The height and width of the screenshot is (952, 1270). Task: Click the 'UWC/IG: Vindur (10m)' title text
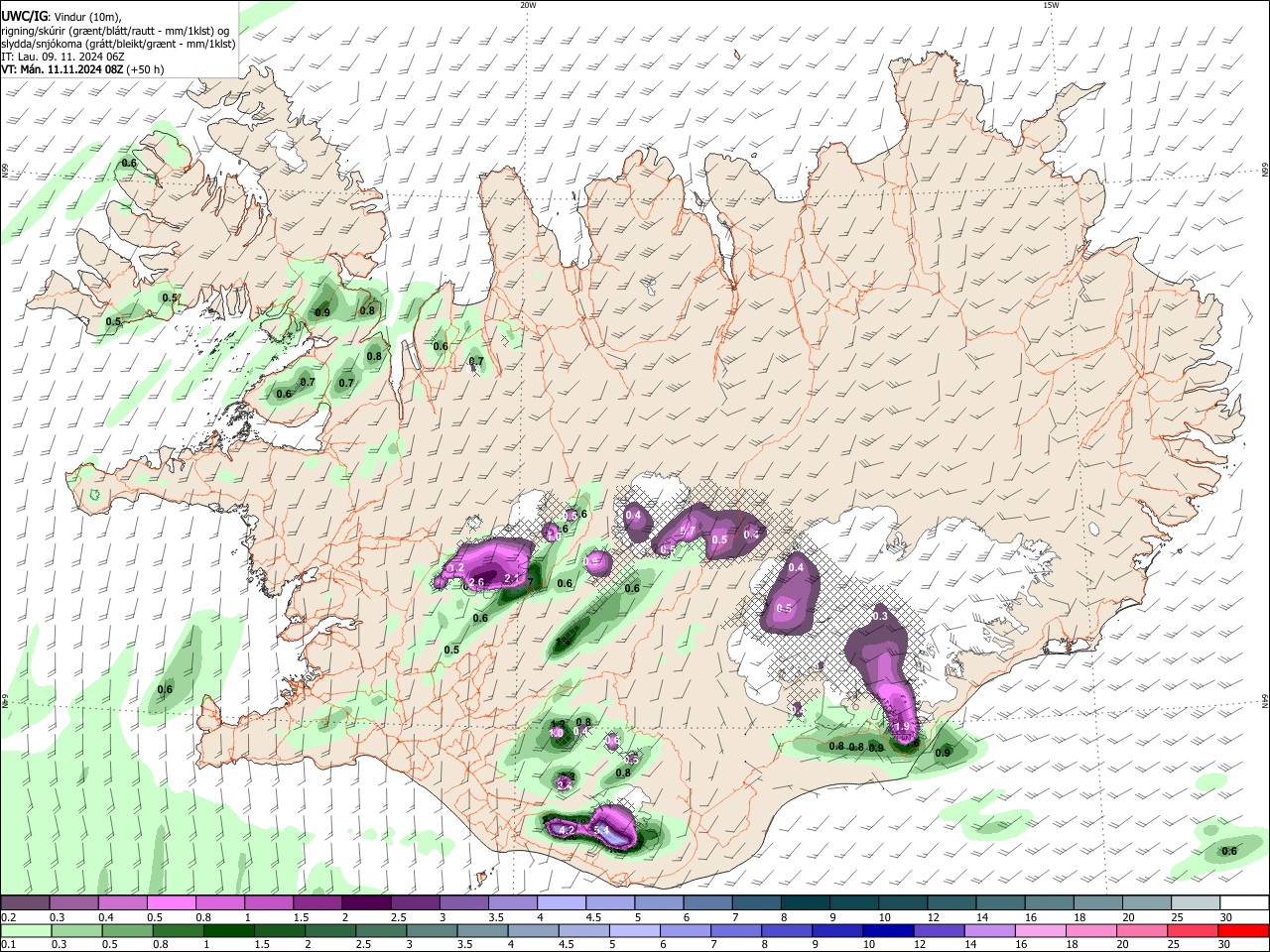click(60, 16)
